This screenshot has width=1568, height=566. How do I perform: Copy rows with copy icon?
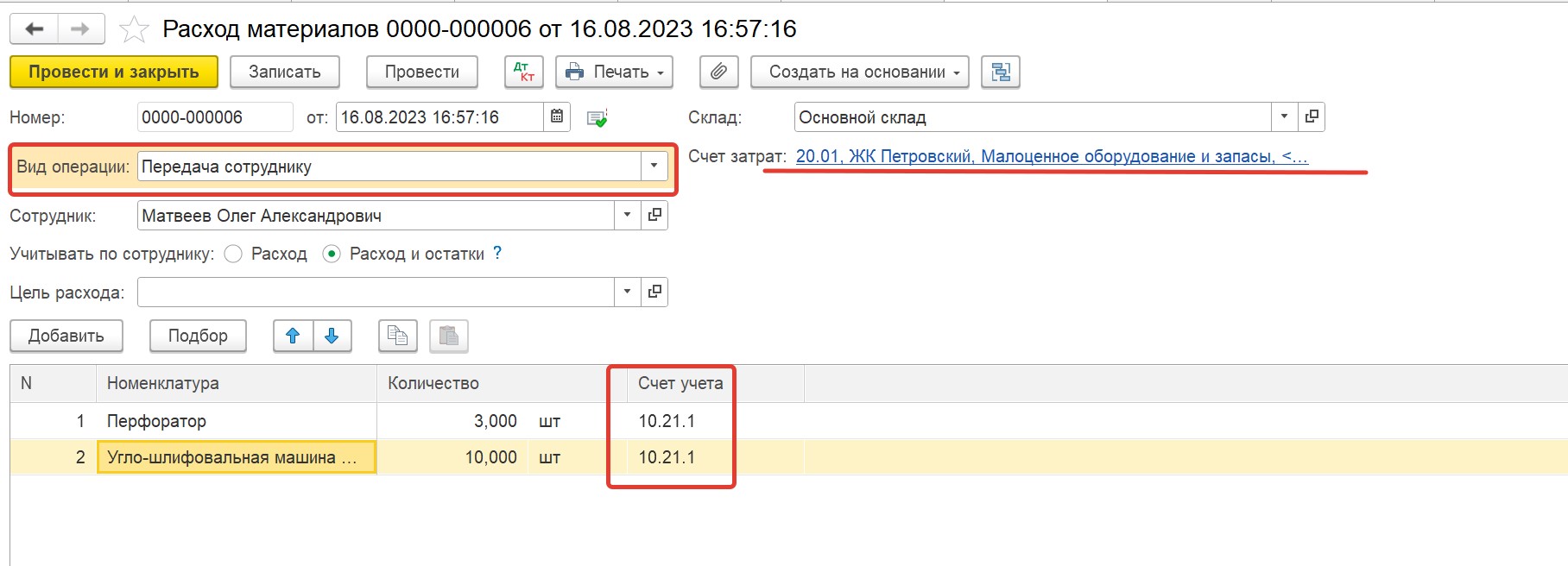(x=398, y=336)
